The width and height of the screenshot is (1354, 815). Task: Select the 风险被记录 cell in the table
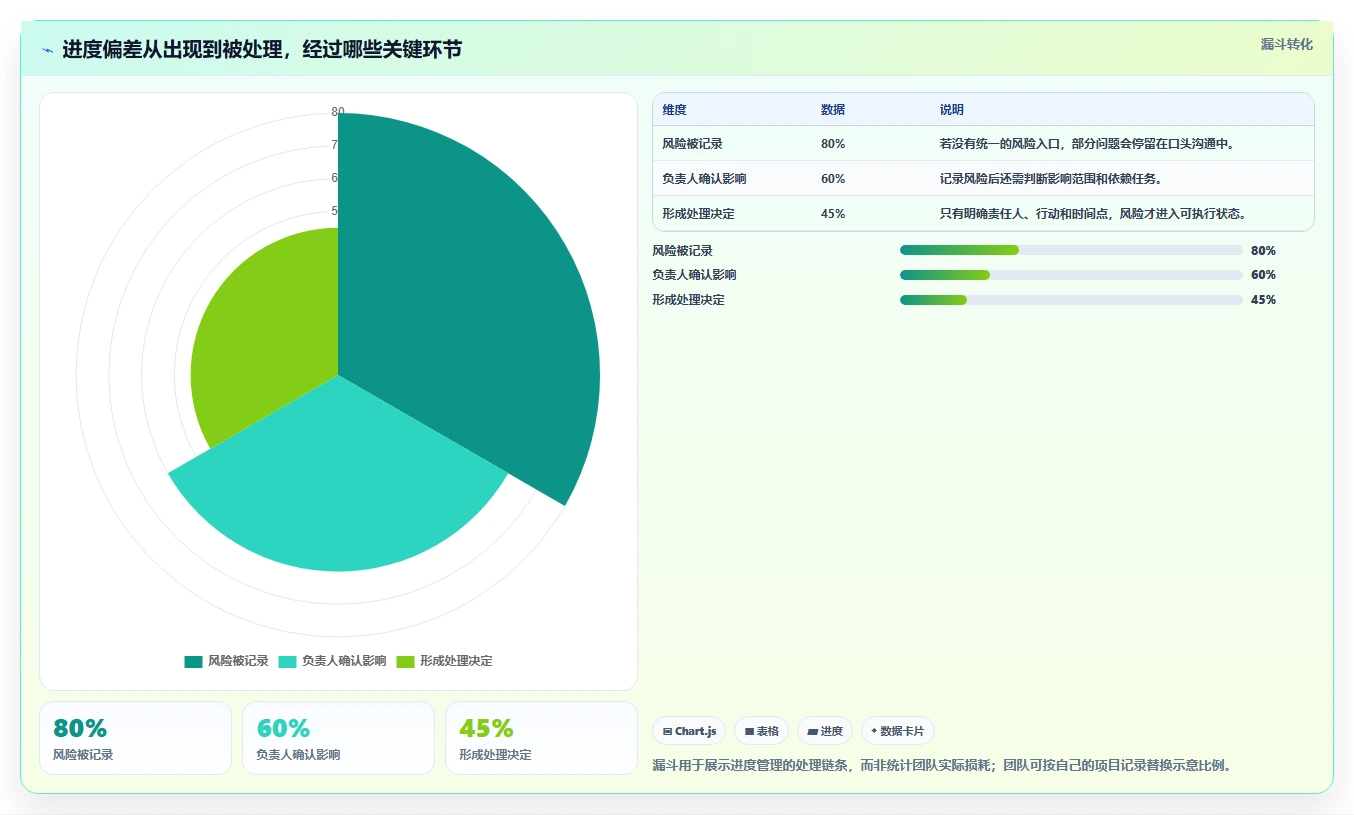[x=692, y=144]
